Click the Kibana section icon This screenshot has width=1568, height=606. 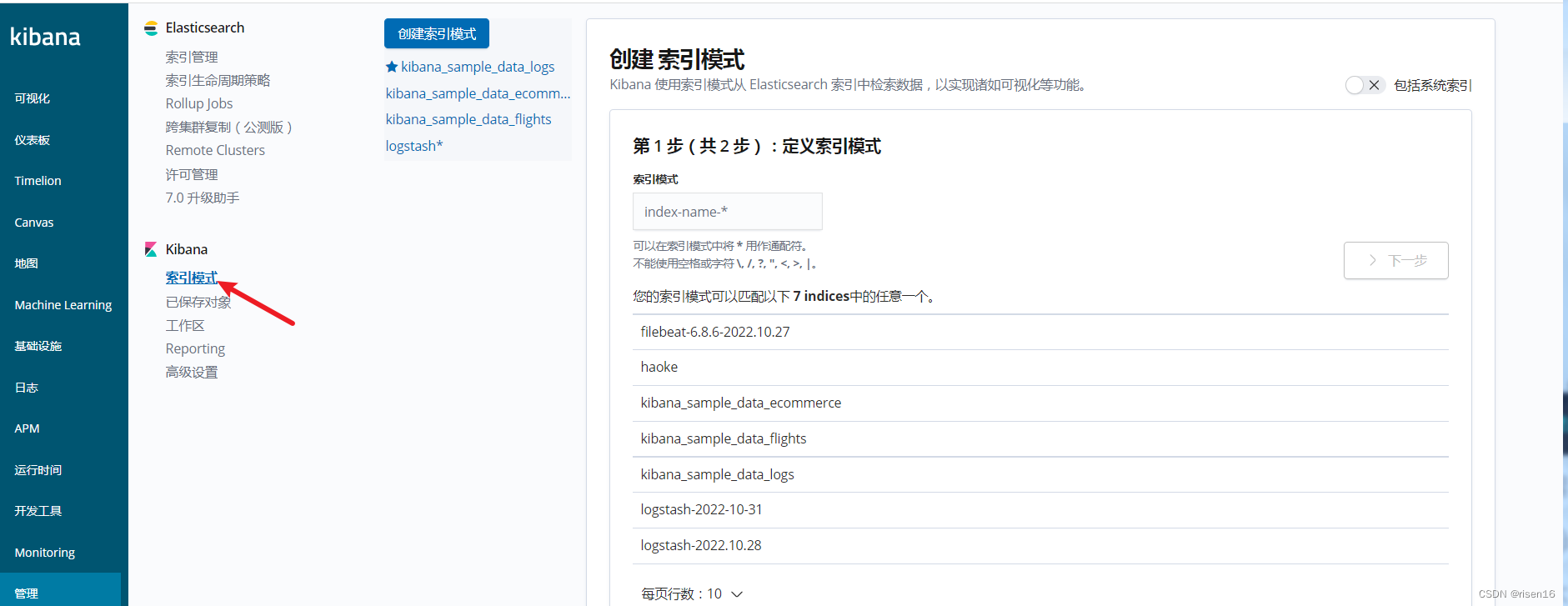coord(151,249)
